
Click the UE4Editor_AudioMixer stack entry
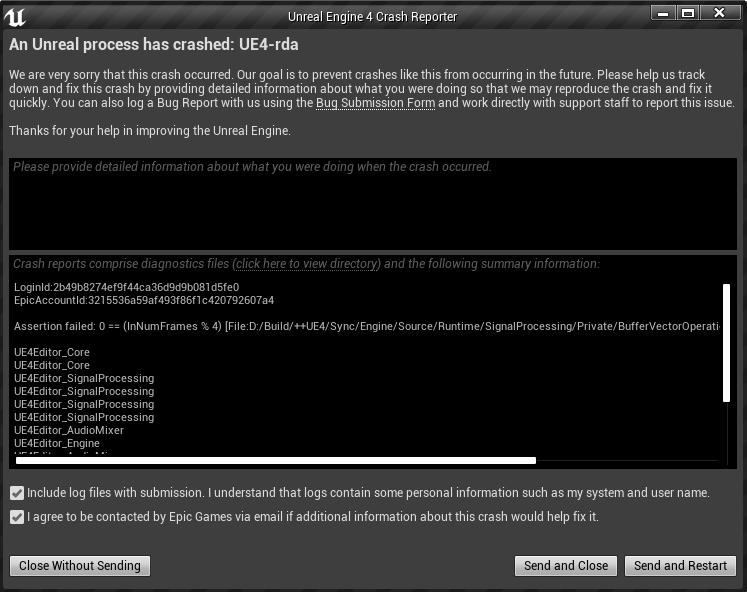(69, 431)
